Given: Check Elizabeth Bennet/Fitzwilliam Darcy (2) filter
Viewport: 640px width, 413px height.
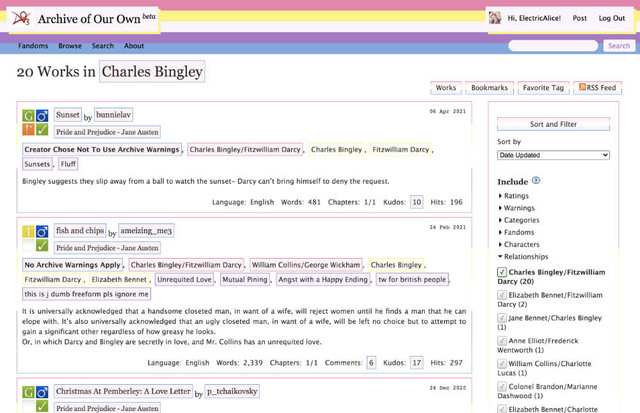Looking at the screenshot, I should click(502, 295).
